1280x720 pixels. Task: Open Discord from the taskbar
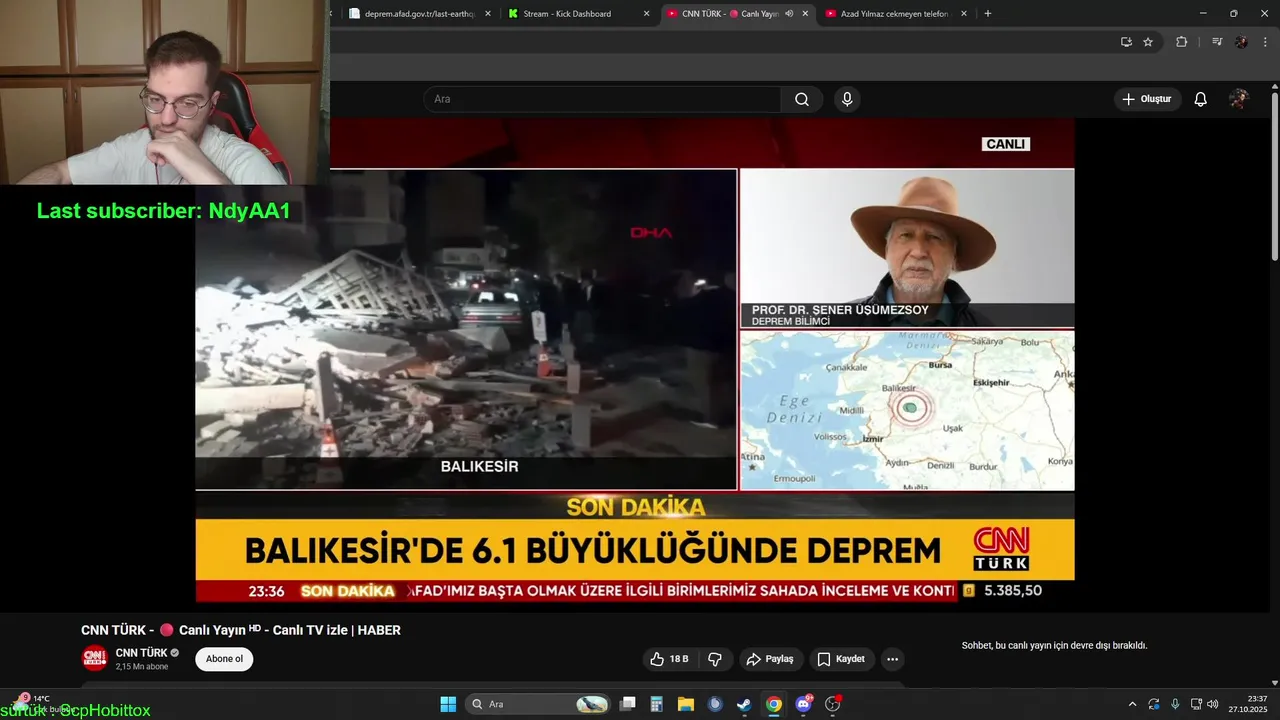(803, 704)
